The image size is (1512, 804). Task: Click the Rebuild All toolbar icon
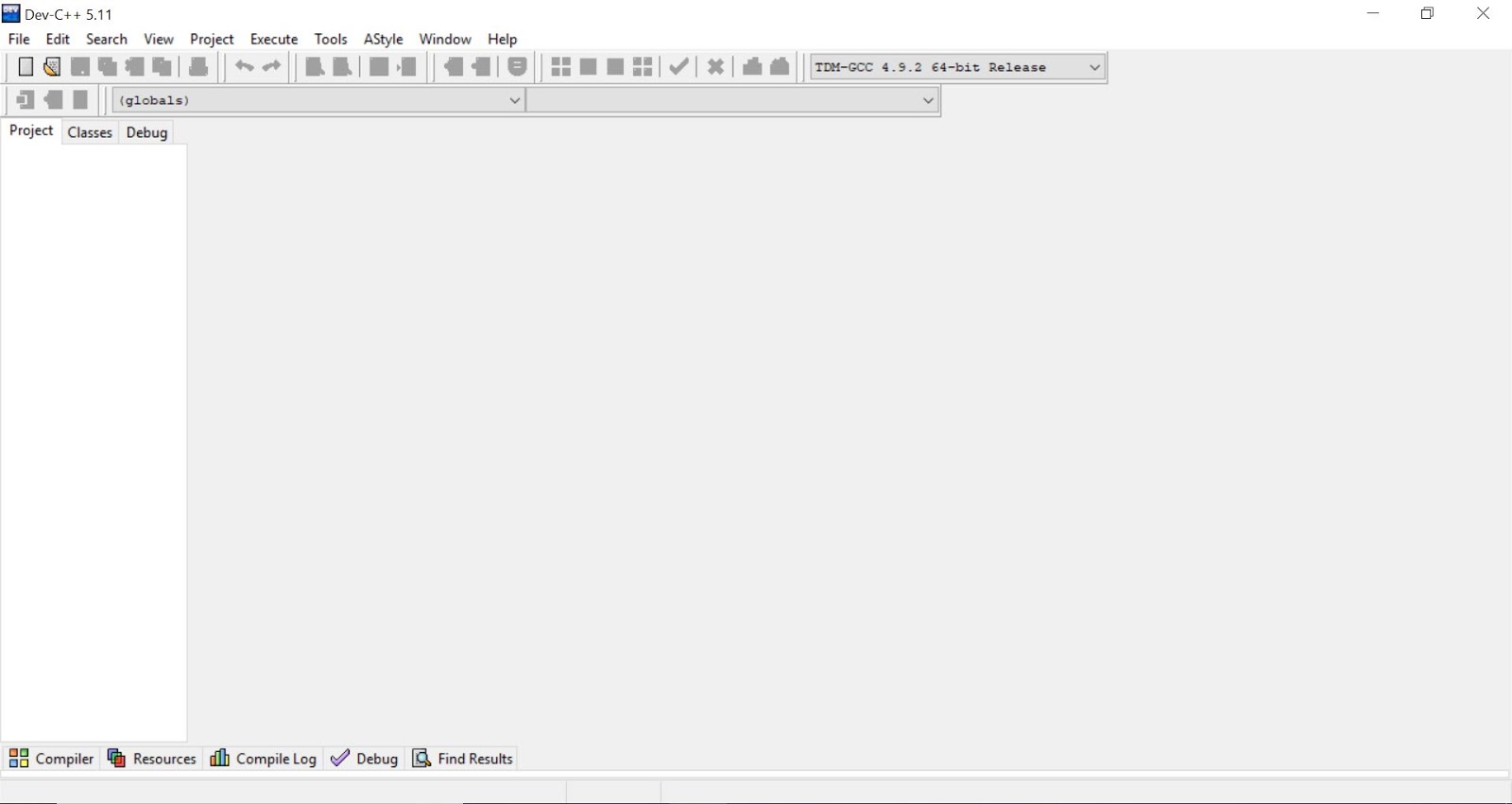coord(644,66)
